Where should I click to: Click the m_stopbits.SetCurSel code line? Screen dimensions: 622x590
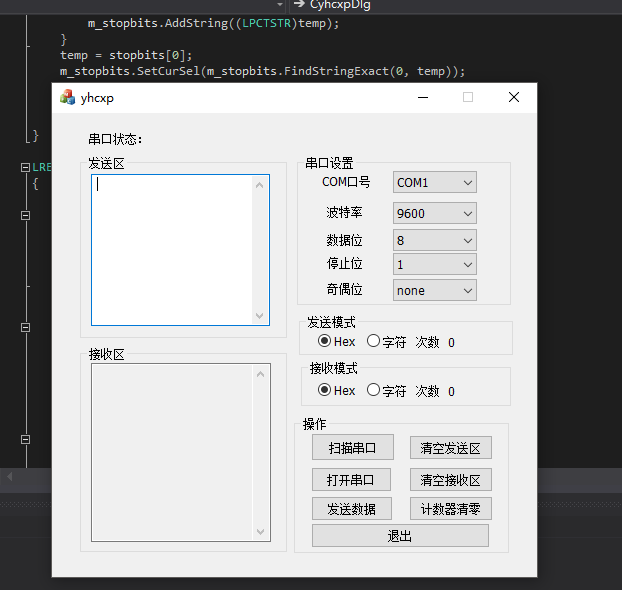[262, 71]
